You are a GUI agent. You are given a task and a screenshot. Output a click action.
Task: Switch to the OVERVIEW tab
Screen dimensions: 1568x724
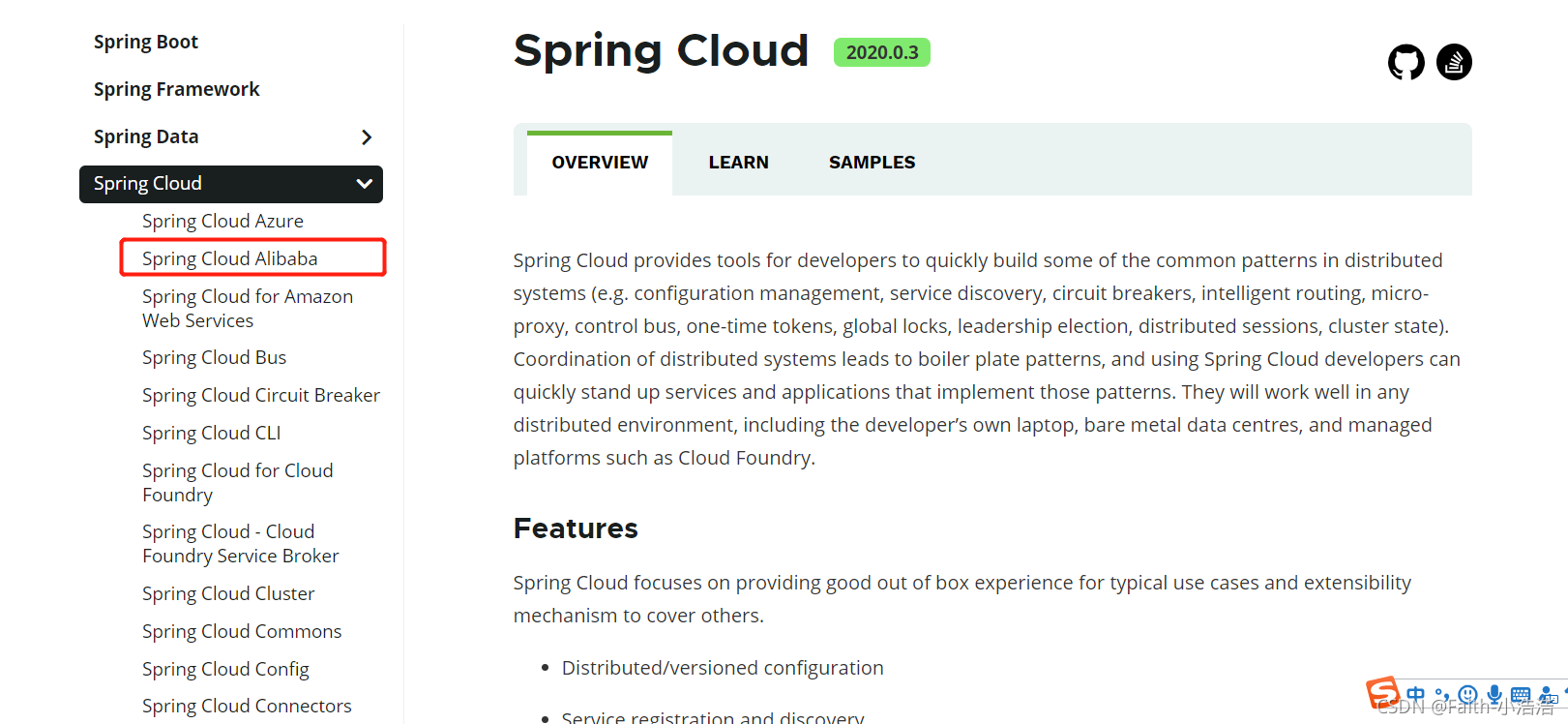600,163
